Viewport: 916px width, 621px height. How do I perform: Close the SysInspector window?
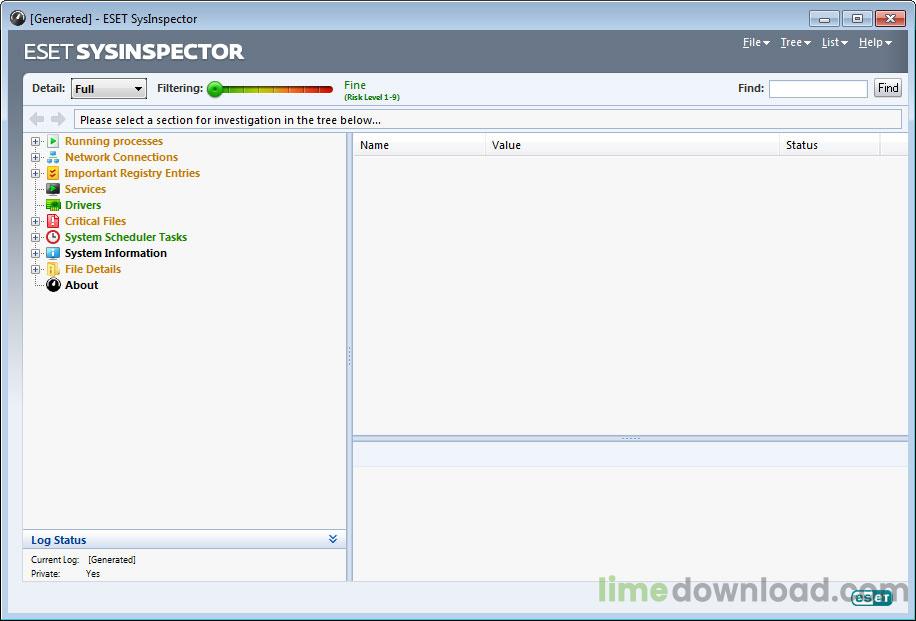pos(890,19)
